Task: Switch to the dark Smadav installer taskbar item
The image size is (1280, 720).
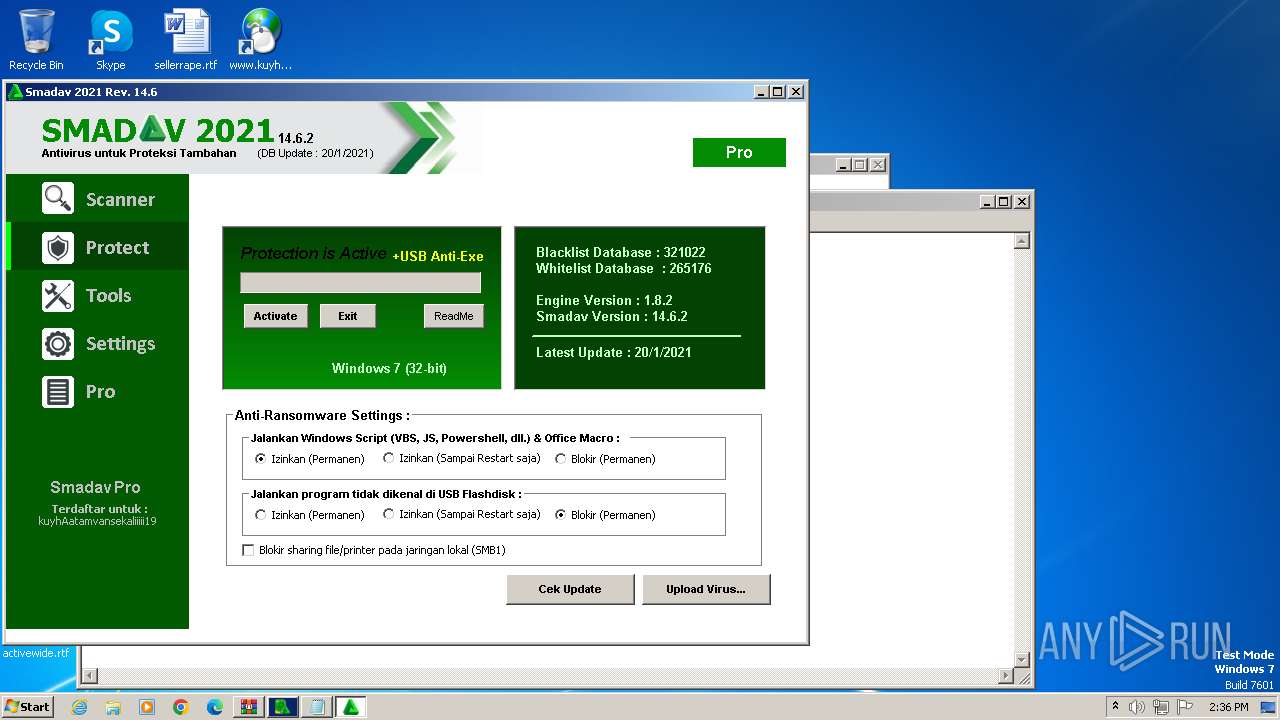Action: coord(283,707)
